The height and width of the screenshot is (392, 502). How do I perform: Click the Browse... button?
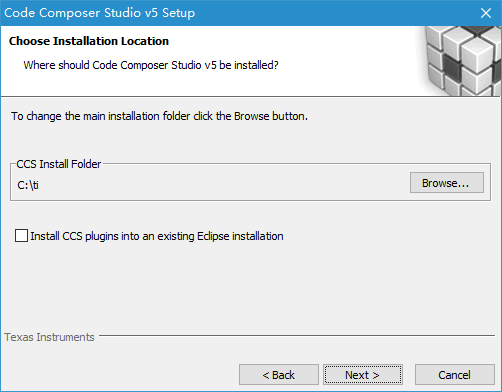click(x=447, y=183)
